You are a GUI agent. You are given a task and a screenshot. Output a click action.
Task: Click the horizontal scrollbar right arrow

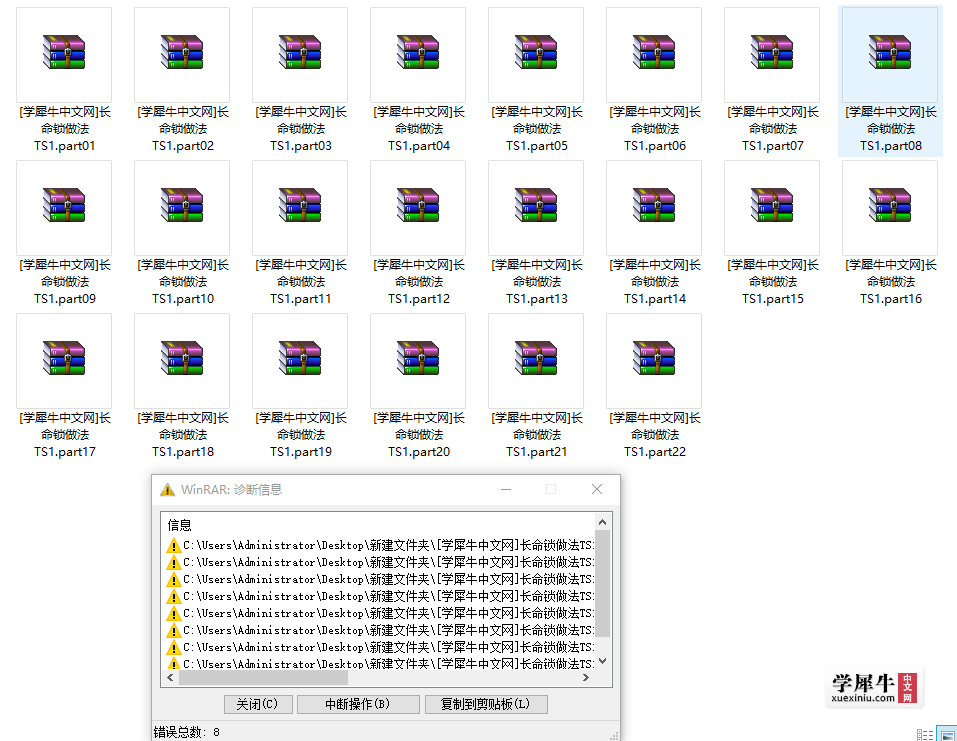586,678
